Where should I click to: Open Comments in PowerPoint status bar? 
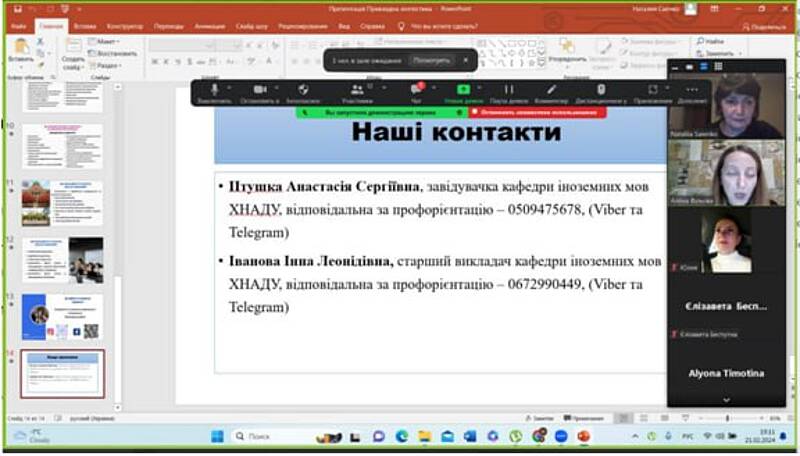584,418
